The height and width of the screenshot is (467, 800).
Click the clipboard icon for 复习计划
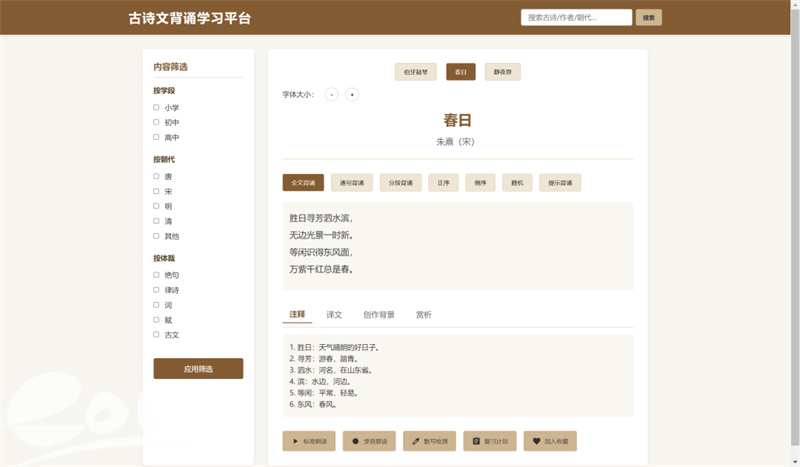(x=476, y=441)
